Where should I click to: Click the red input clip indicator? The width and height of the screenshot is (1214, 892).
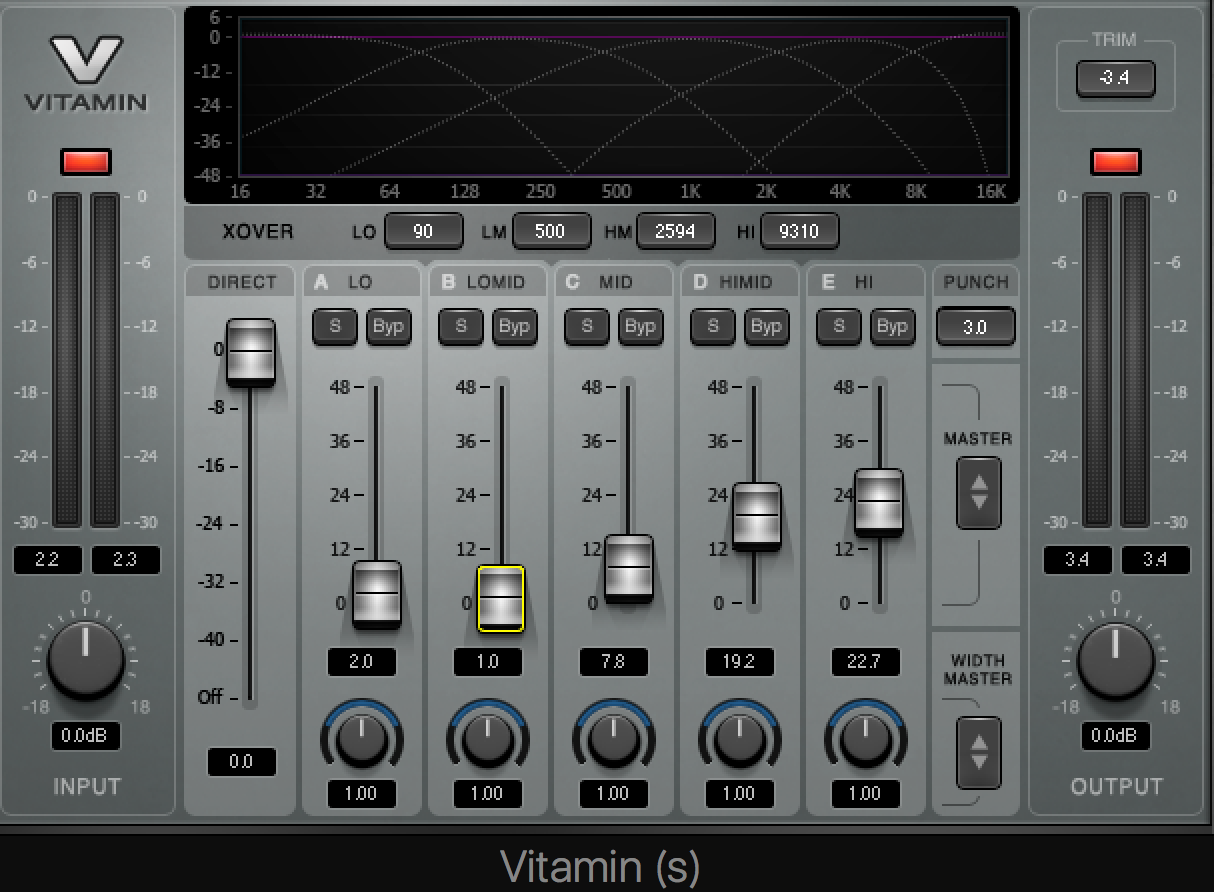click(x=86, y=161)
